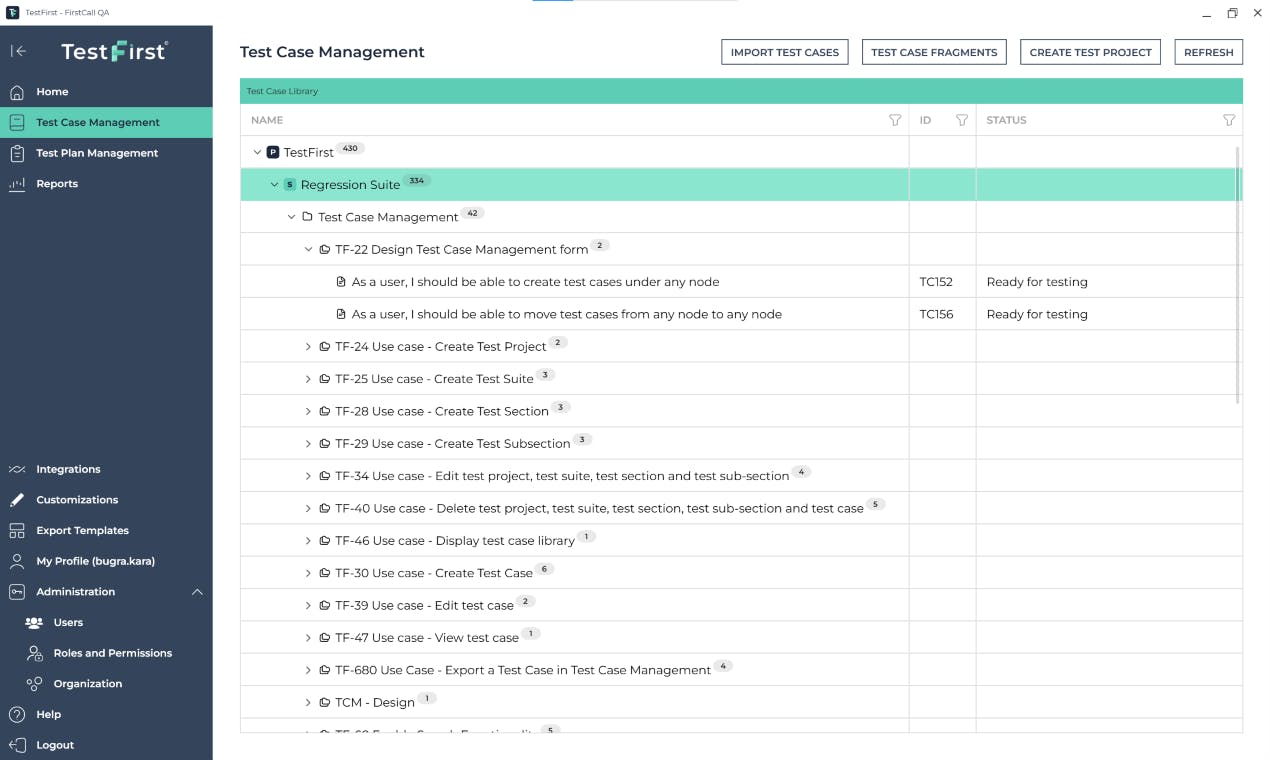Click the Users group icon
The width and height of the screenshot is (1270, 760).
pyautogui.click(x=34, y=623)
